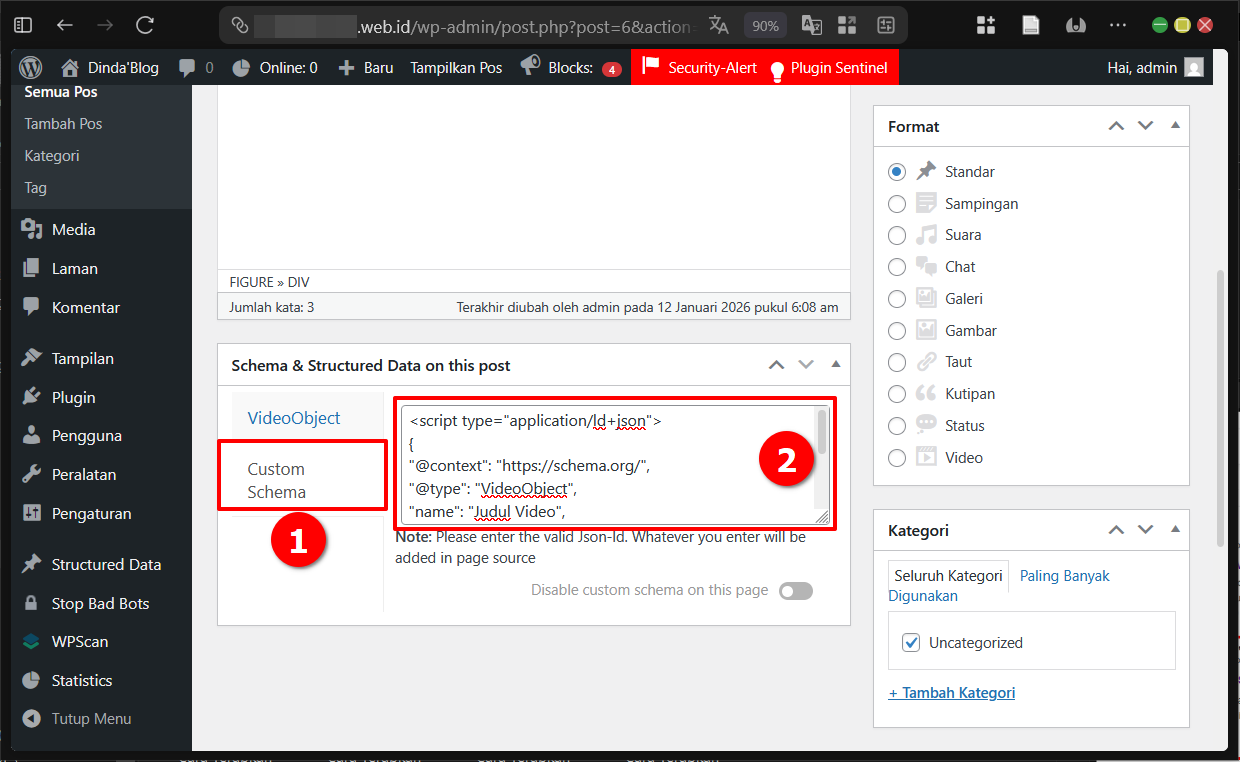Select the Video post format
1240x762 pixels.
pos(896,457)
